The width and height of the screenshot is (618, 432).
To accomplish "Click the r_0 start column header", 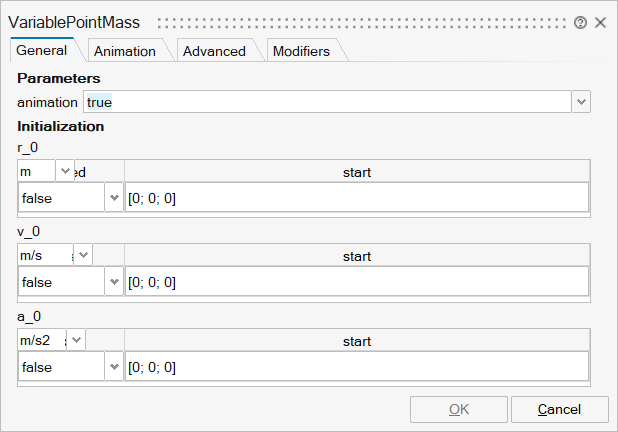I will point(356,172).
